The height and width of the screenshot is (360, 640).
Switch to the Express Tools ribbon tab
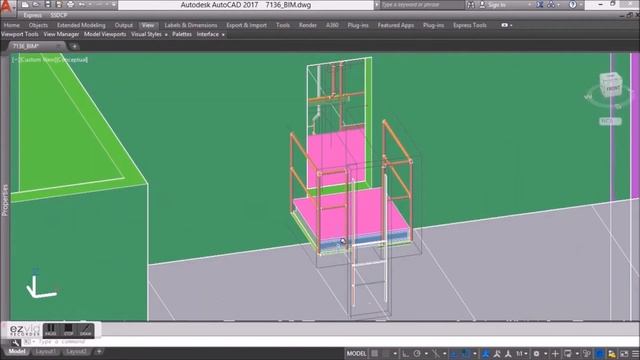point(470,25)
